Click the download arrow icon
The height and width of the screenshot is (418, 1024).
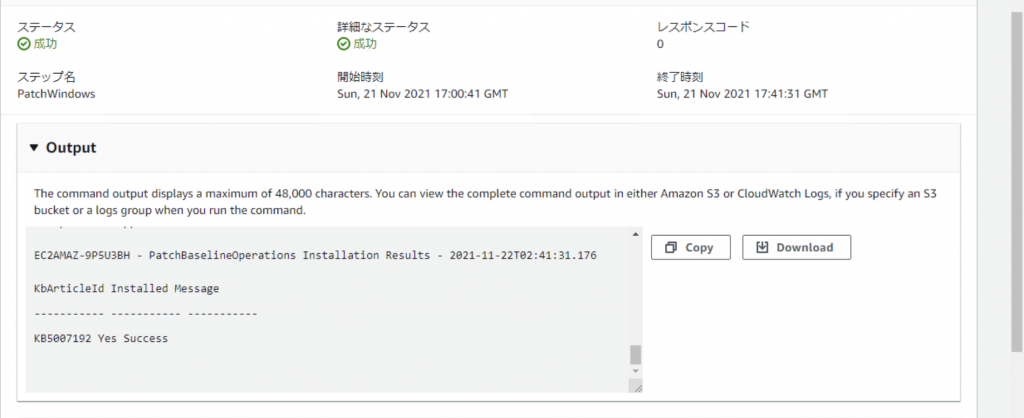pos(761,248)
